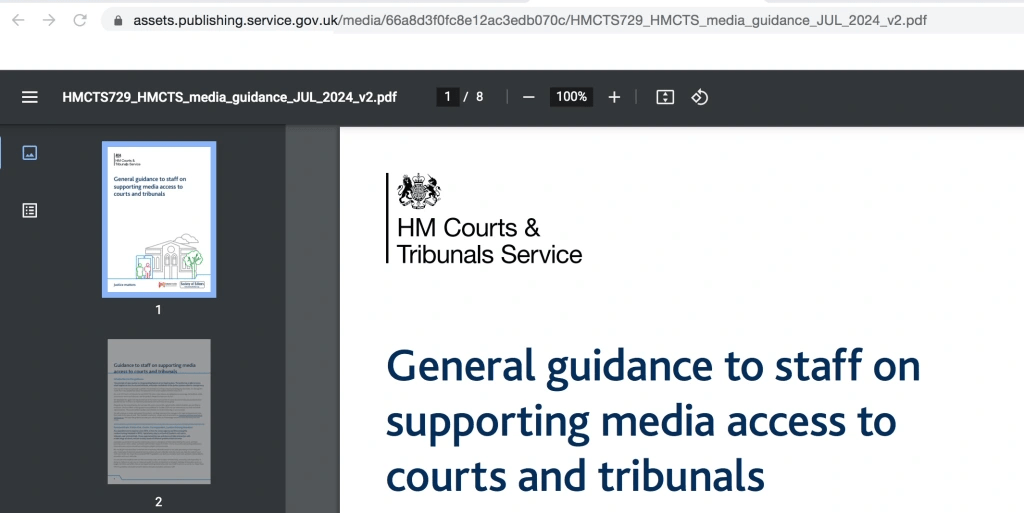Select the page 1 thumbnail
This screenshot has height=513, width=1024.
(158, 219)
